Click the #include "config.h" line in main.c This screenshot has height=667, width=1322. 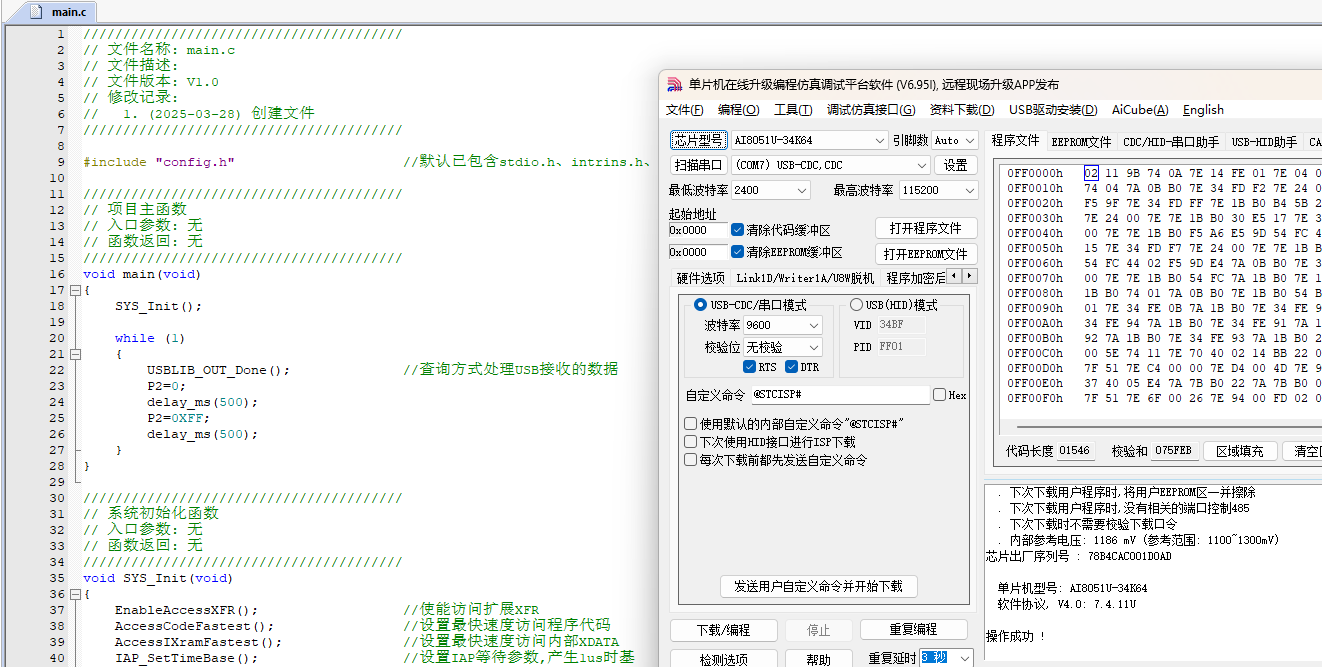pos(159,162)
